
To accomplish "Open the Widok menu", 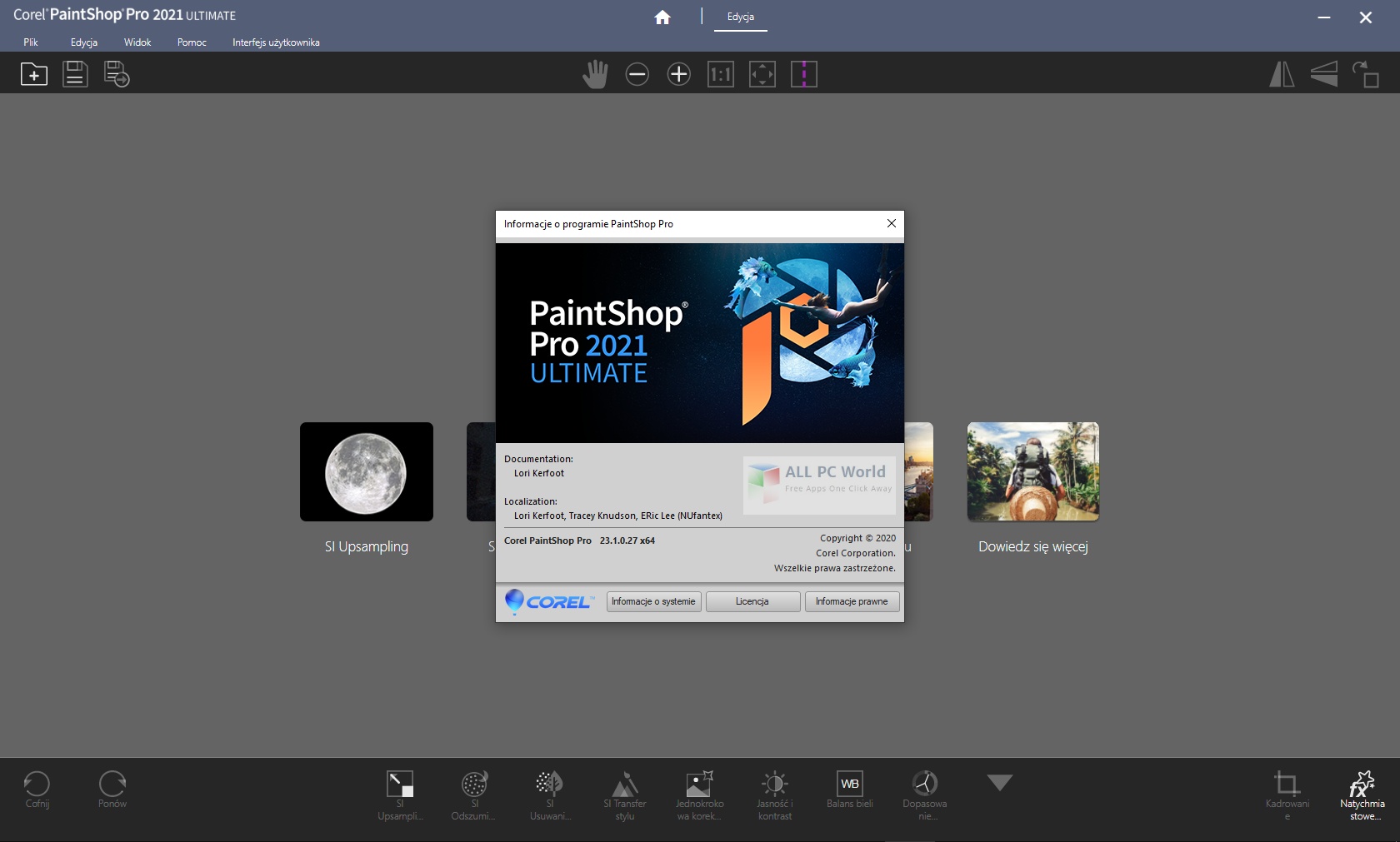I will (137, 42).
